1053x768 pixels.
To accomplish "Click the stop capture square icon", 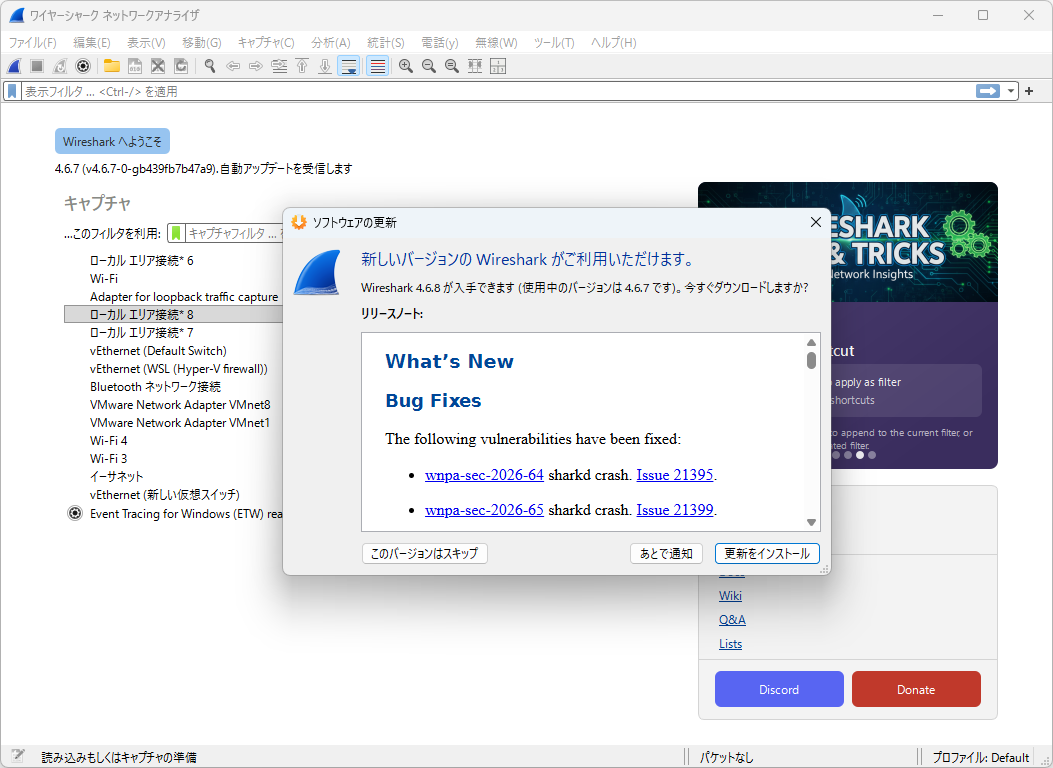I will [37, 66].
